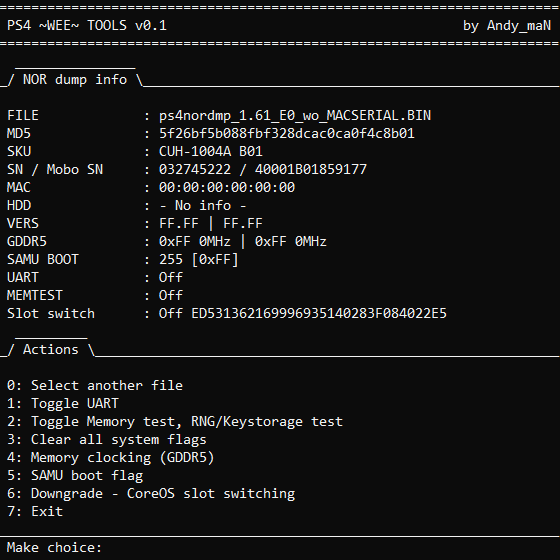Select menu option 0 Select another file
The height and width of the screenshot is (560, 560).
95,385
